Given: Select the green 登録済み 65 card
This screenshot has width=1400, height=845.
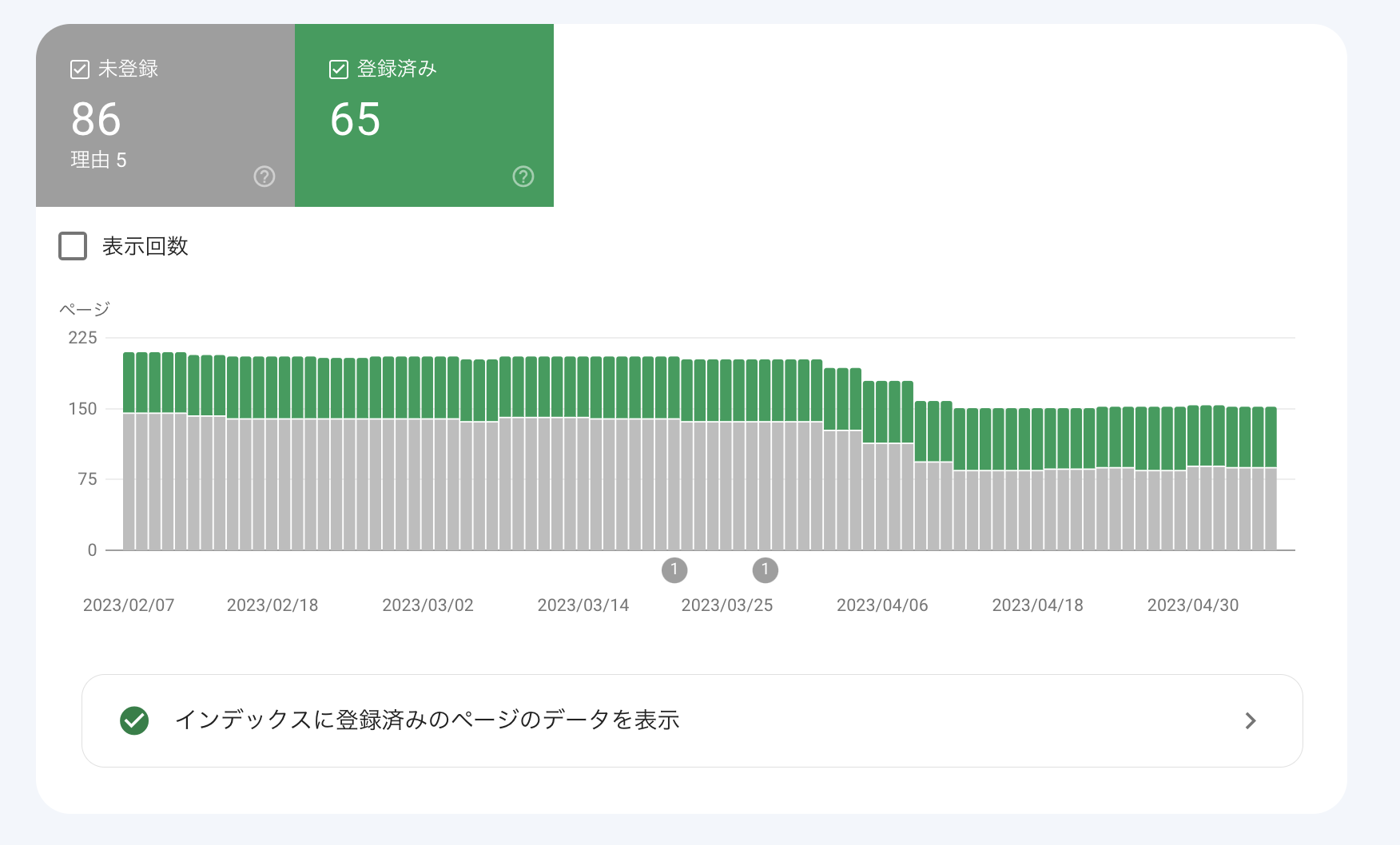Looking at the screenshot, I should pos(424,115).
